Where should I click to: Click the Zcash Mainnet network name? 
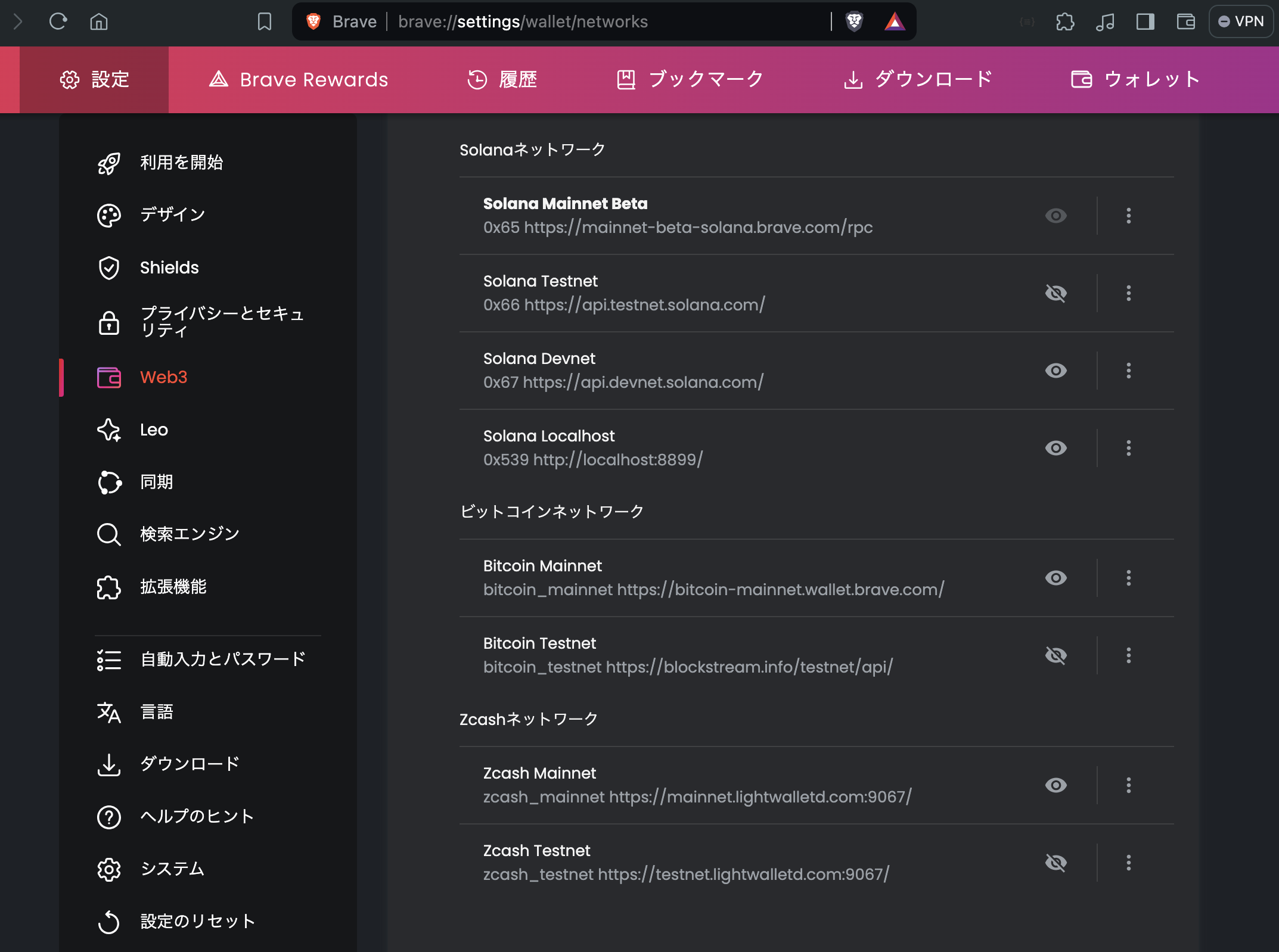pyautogui.click(x=539, y=773)
